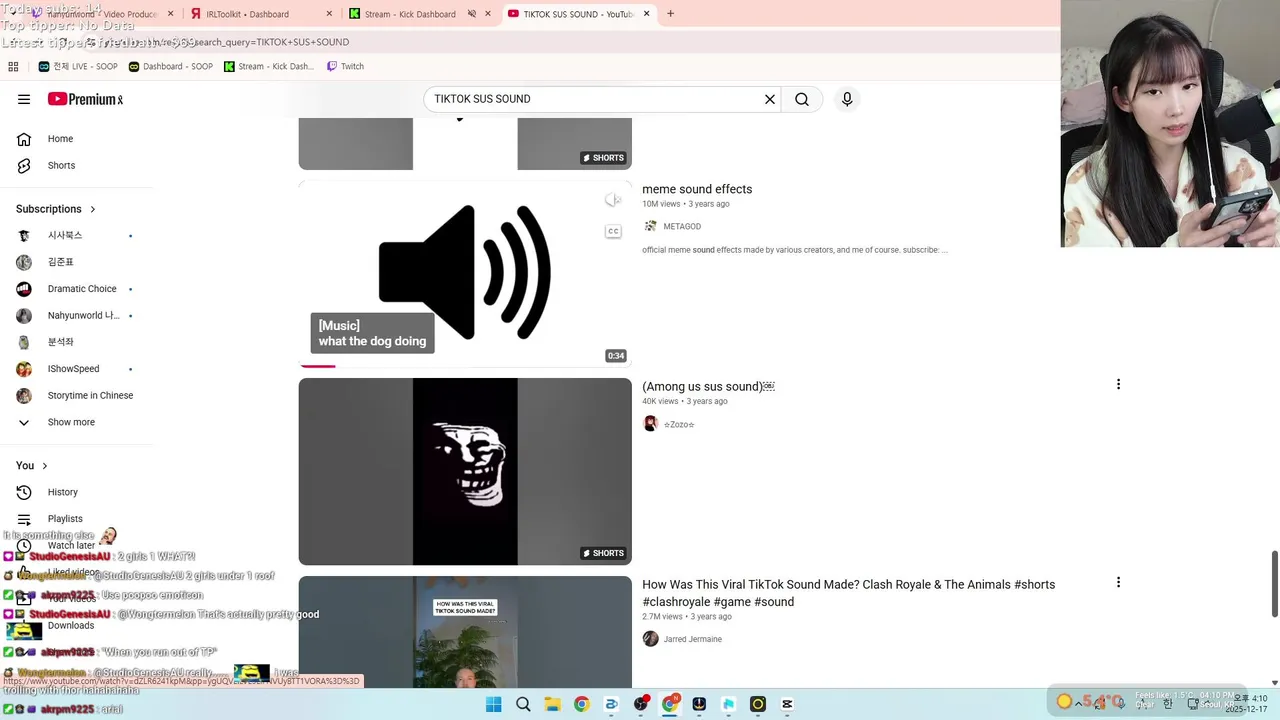Open Windows taskbar search
The width and height of the screenshot is (1280, 720).
coord(523,704)
